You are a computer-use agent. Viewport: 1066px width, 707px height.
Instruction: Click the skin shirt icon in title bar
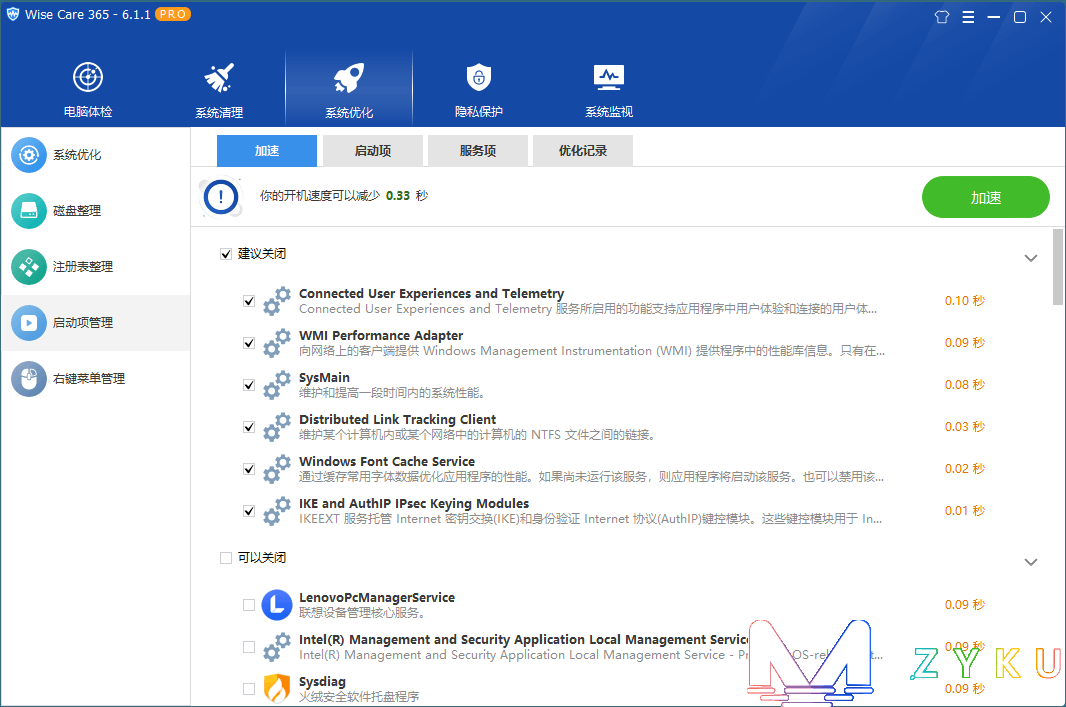[x=942, y=17]
